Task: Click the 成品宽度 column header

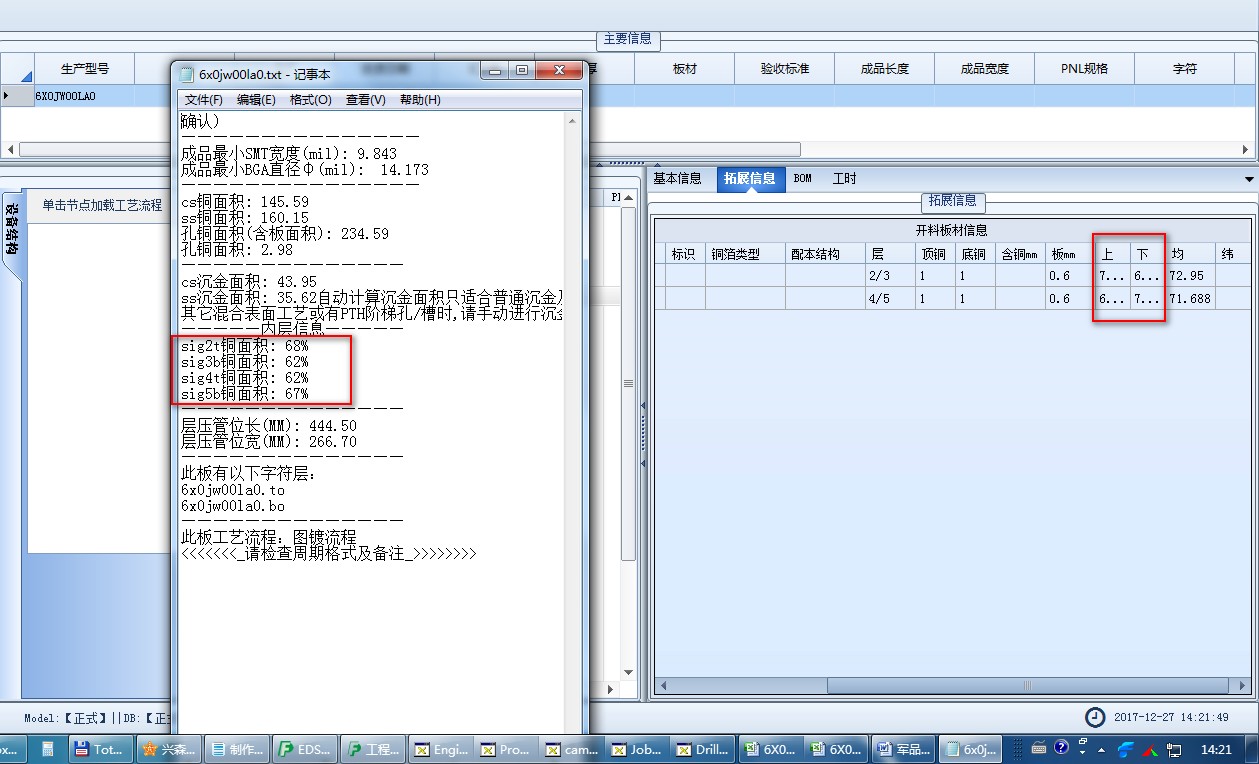Action: coord(985,69)
